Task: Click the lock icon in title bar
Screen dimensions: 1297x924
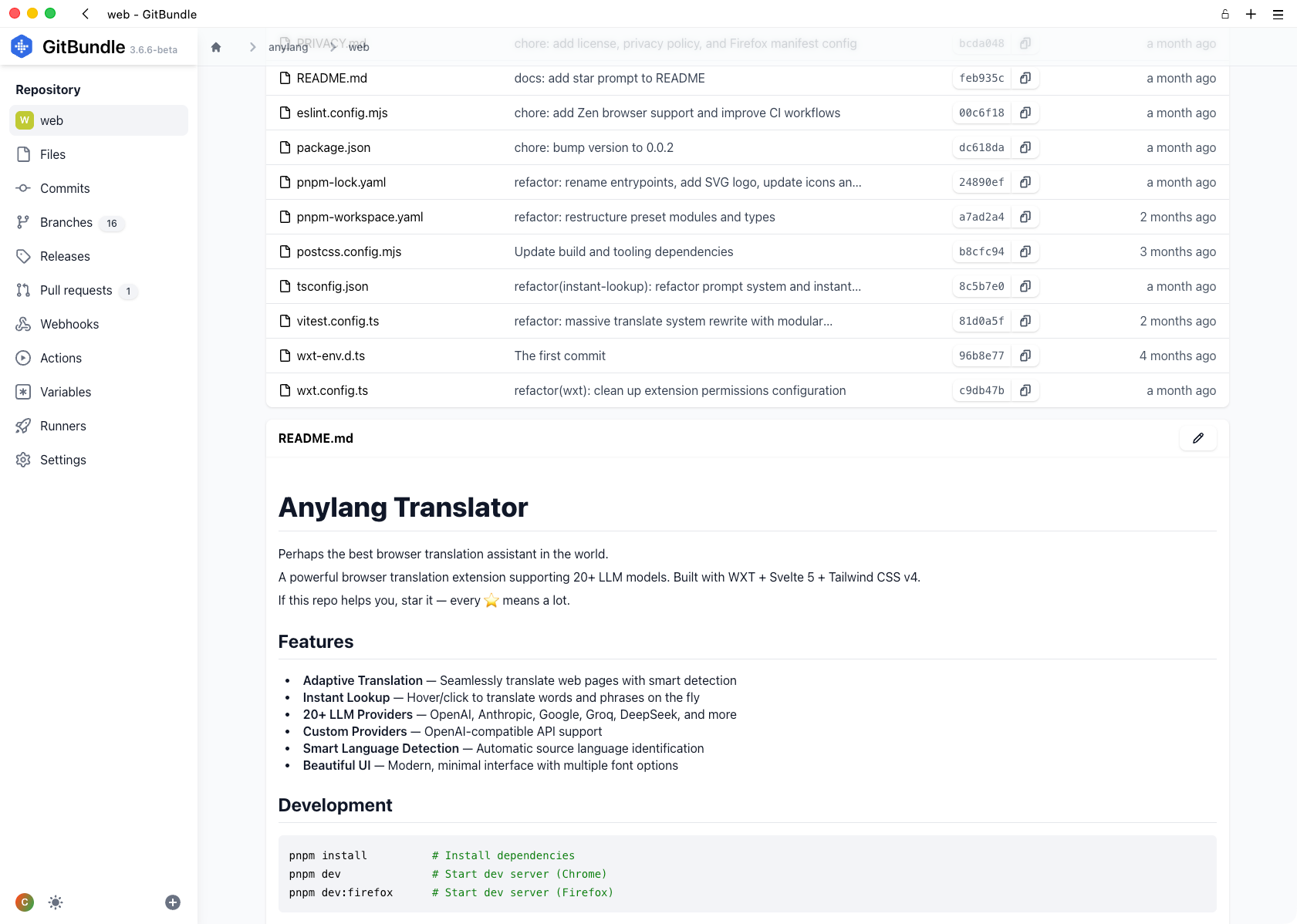Action: pos(1225,14)
